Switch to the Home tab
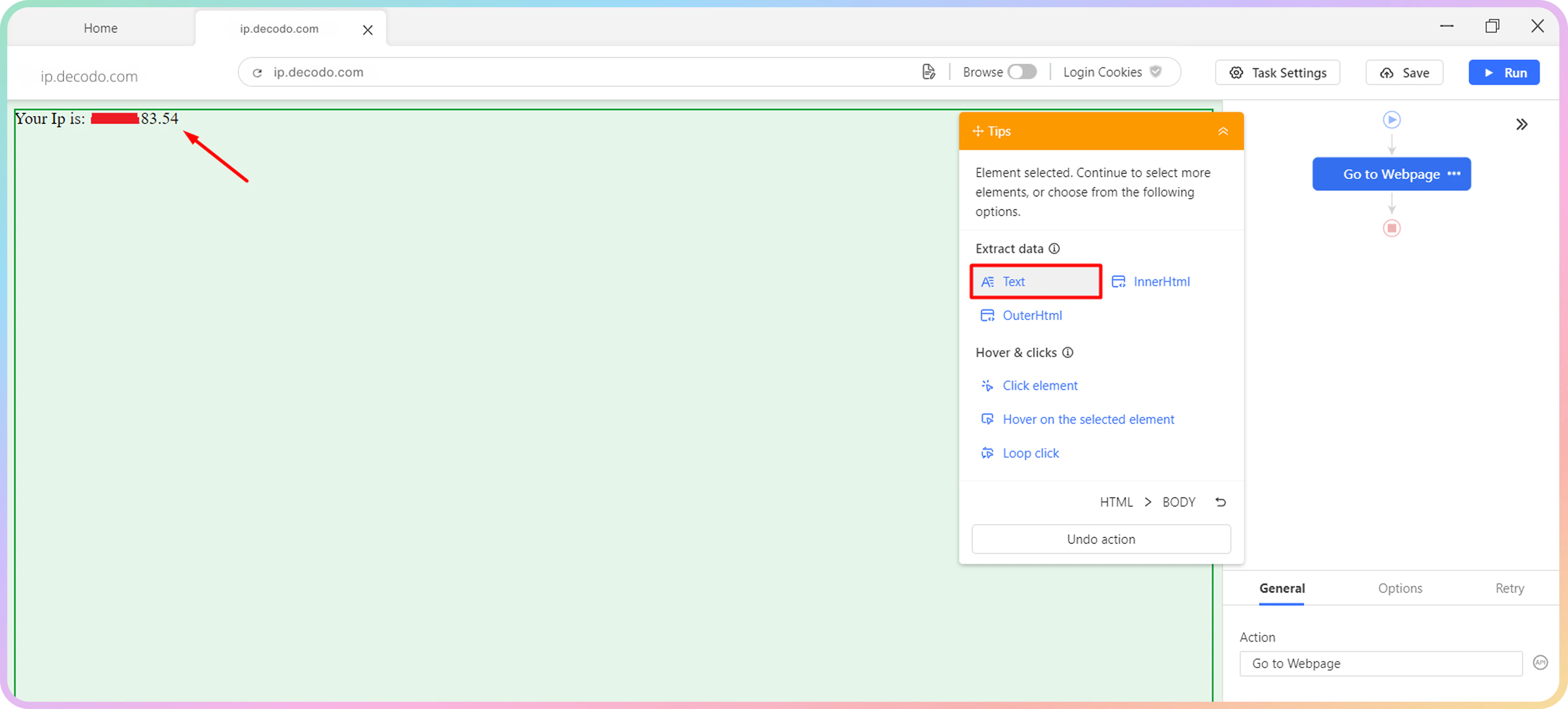Viewport: 1568px width, 709px height. [x=101, y=28]
